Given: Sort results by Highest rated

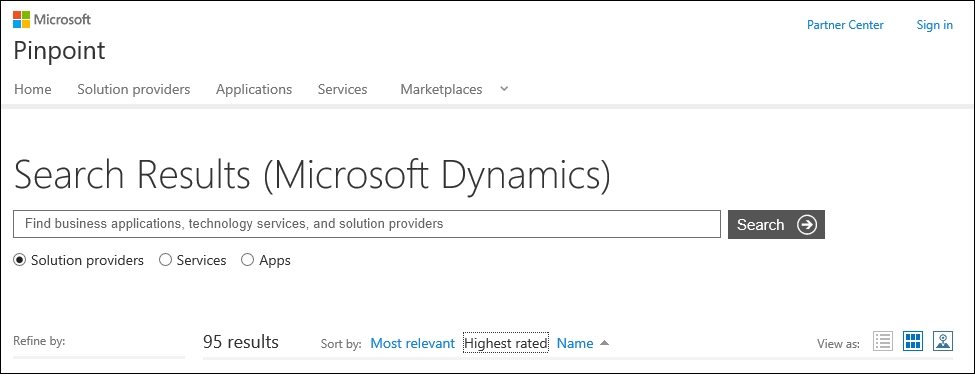Looking at the screenshot, I should pos(506,343).
